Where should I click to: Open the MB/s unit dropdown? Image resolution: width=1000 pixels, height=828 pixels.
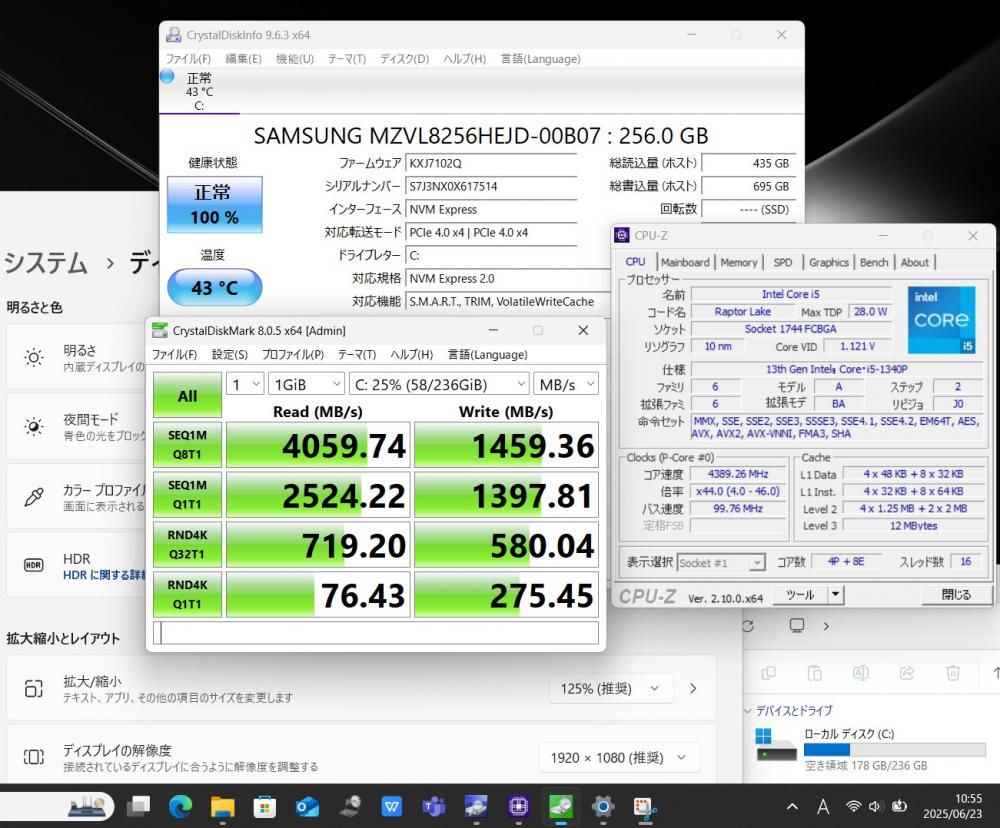(x=566, y=385)
